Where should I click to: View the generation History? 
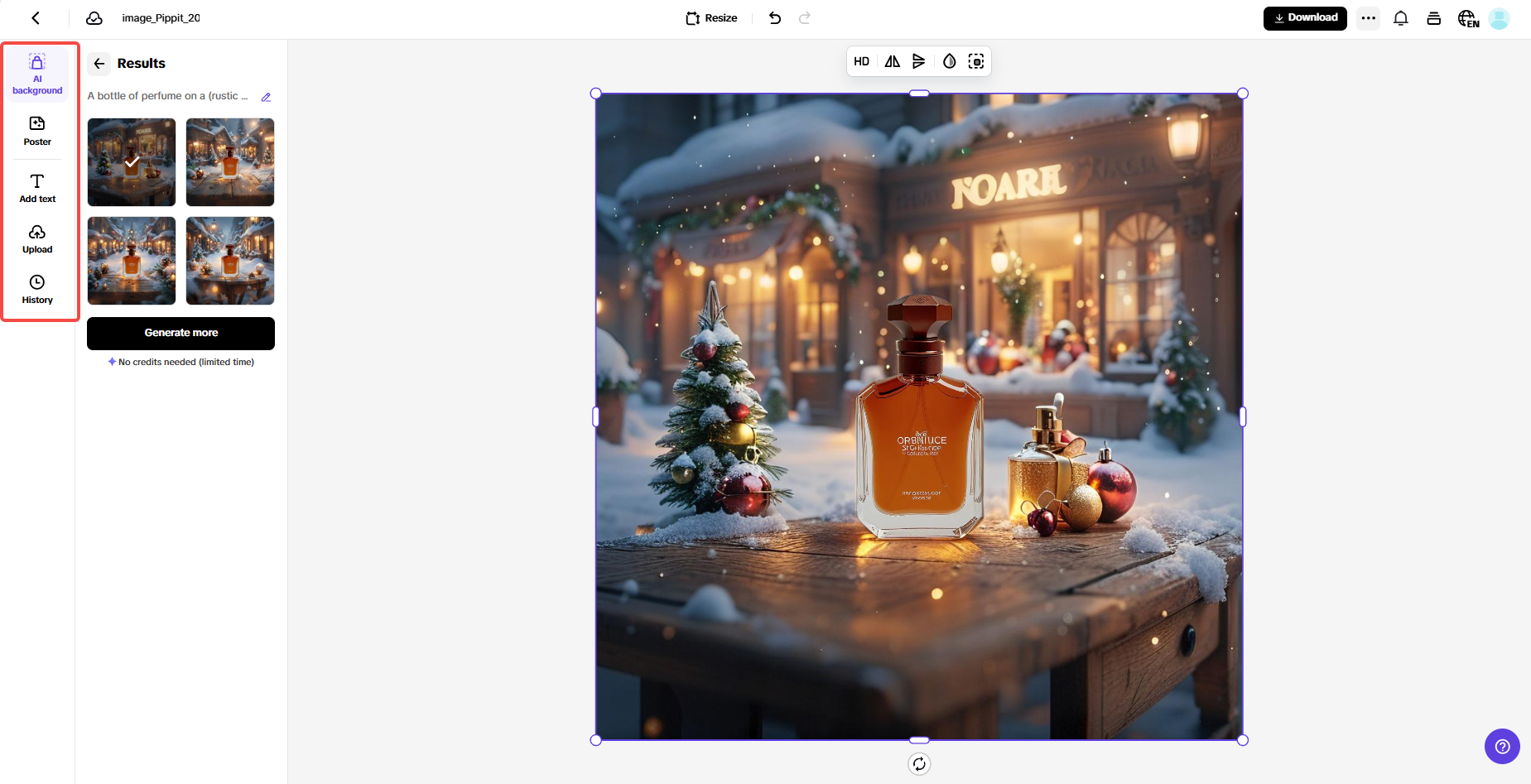point(36,289)
